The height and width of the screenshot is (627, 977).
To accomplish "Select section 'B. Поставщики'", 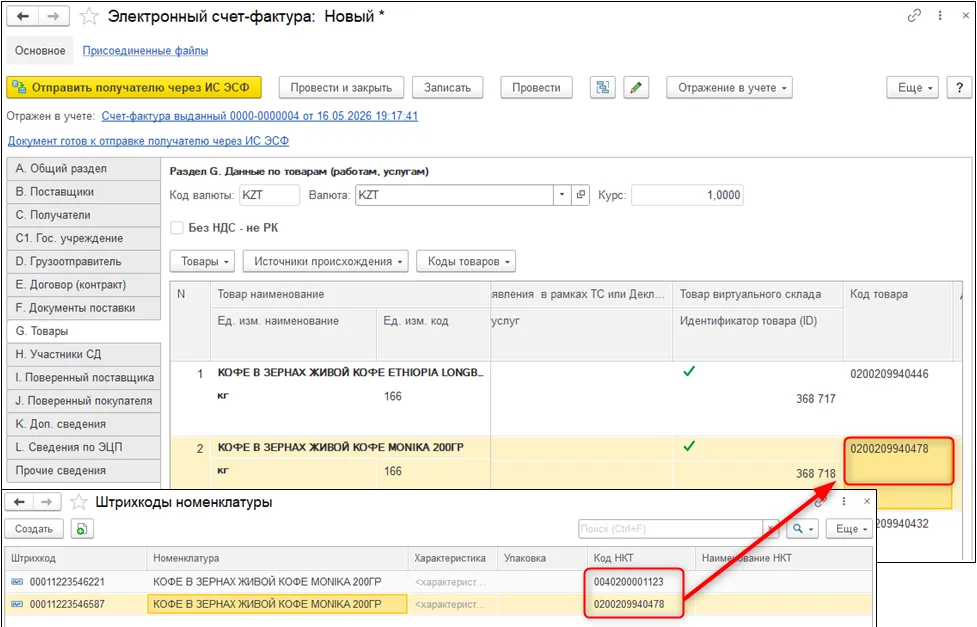I will (83, 192).
